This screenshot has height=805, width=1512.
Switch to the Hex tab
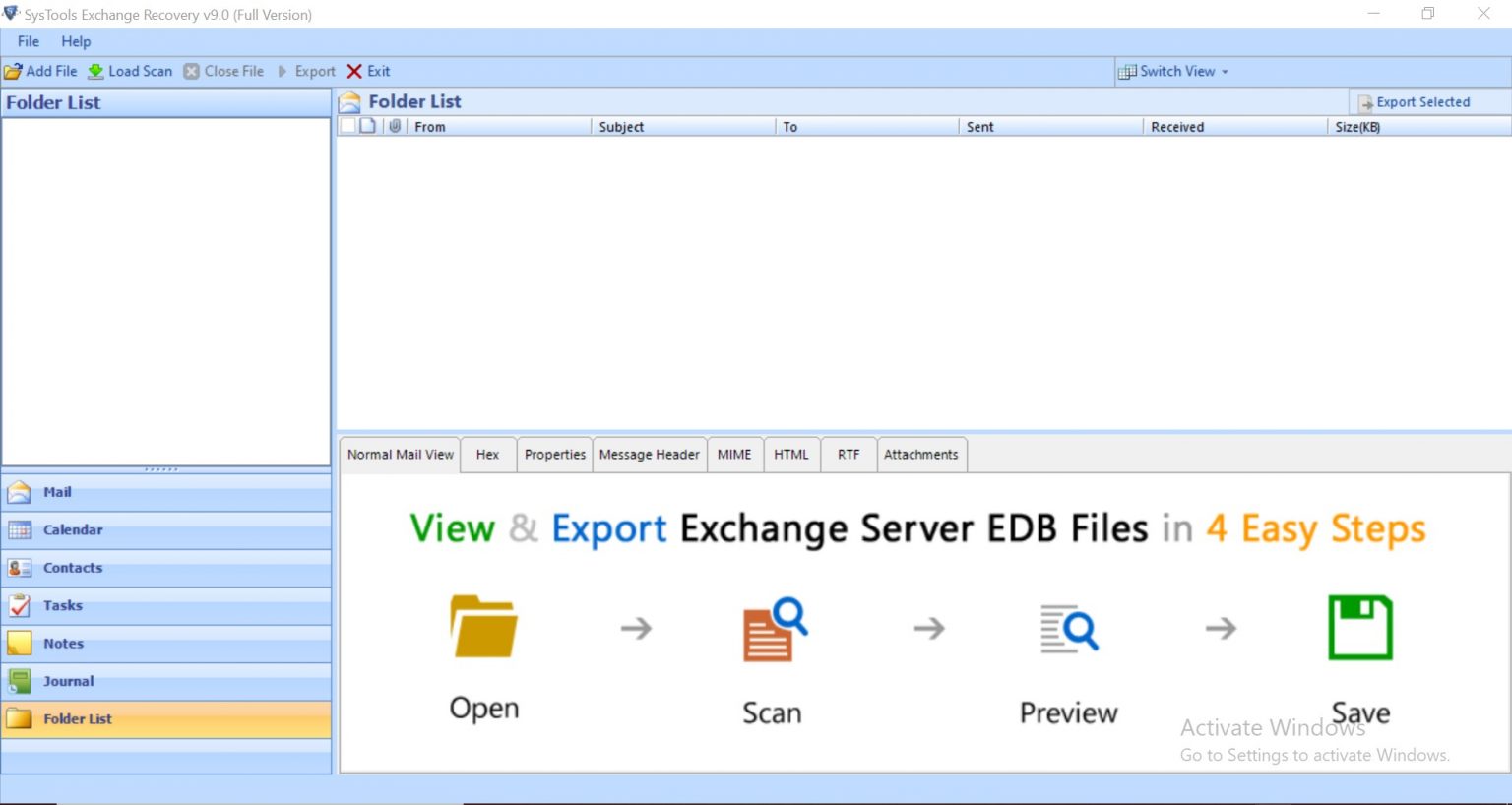coord(487,455)
